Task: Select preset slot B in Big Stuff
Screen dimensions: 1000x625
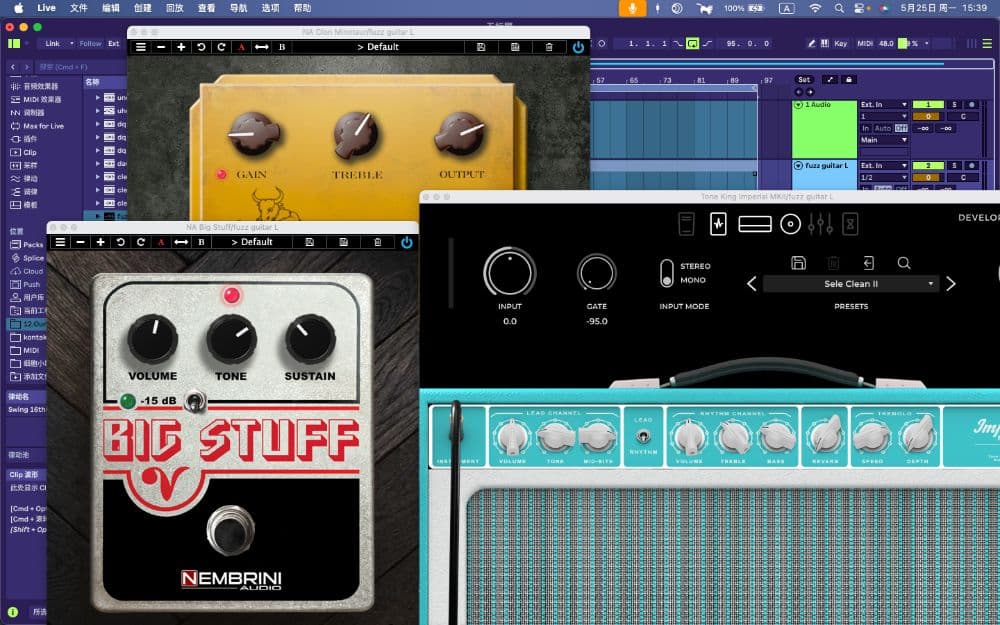Action: tap(202, 242)
